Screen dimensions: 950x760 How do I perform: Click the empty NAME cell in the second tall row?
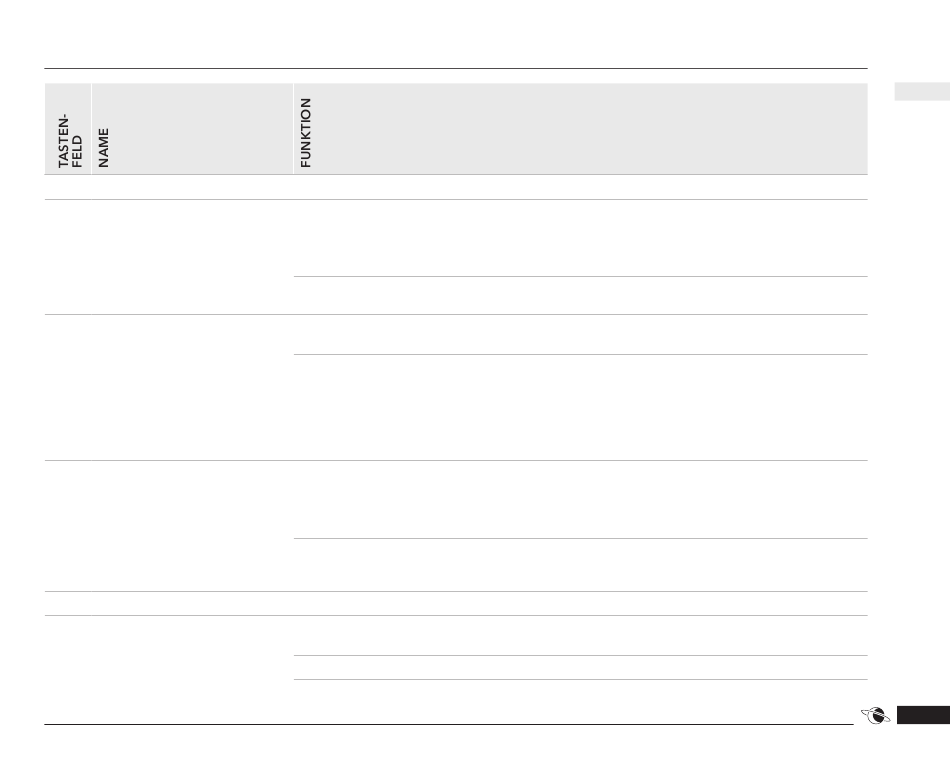tap(191, 388)
